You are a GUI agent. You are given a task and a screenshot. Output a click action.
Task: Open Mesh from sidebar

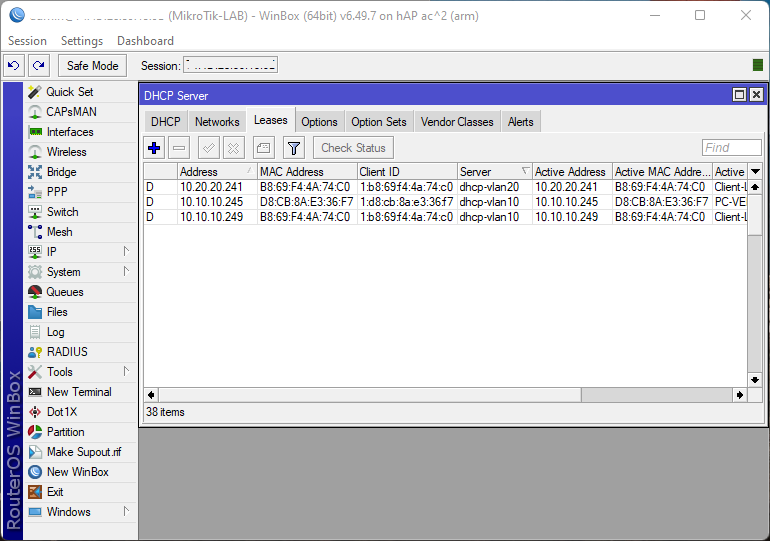pos(81,232)
